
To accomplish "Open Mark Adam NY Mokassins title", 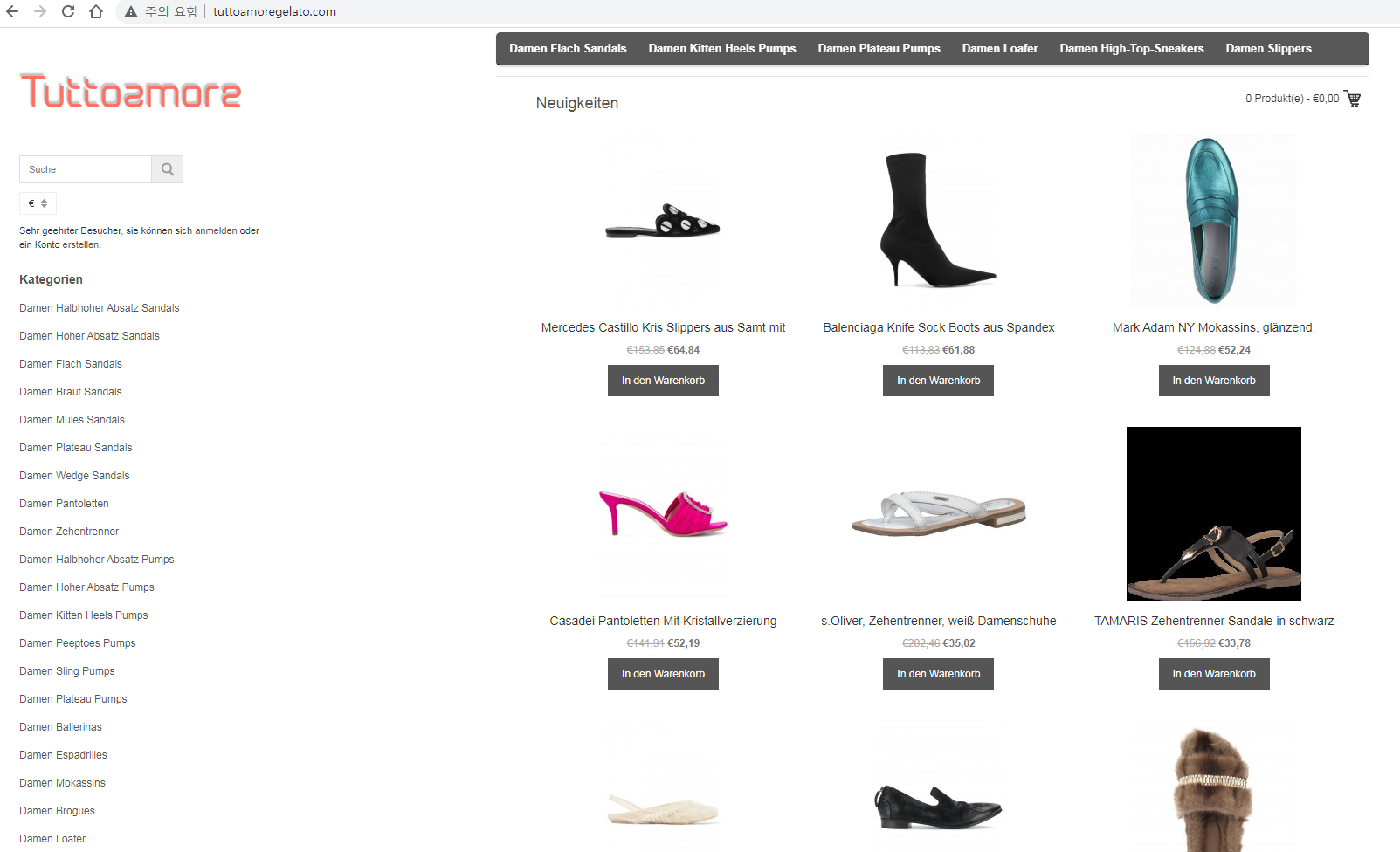I will [x=1214, y=327].
